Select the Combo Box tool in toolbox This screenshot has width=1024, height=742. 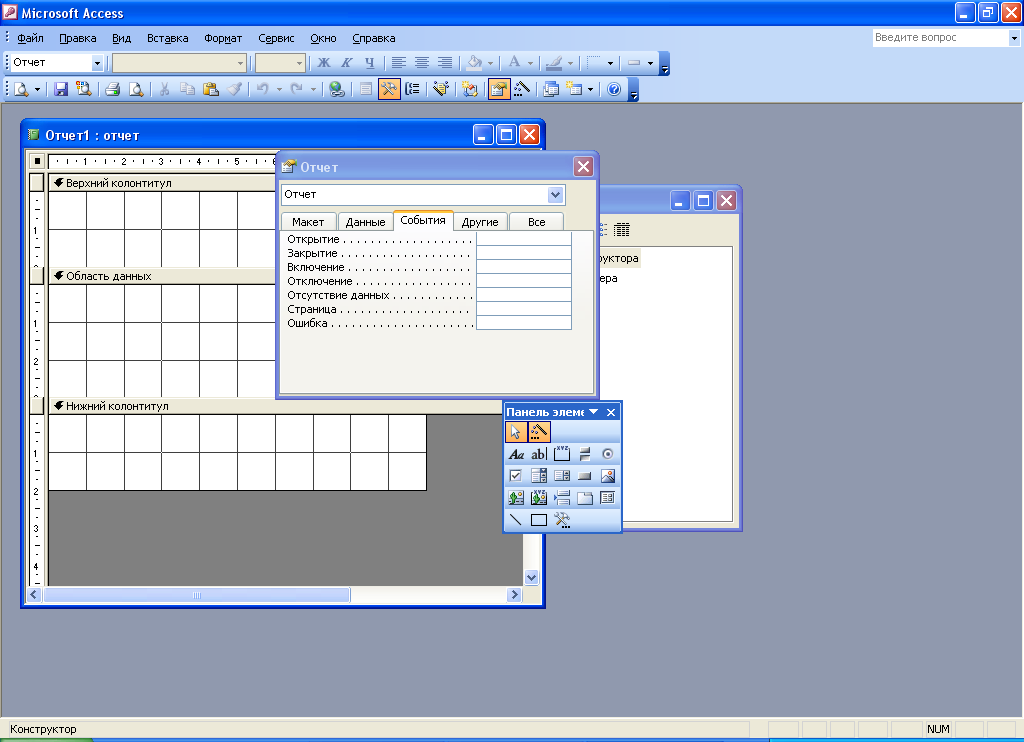[x=539, y=476]
